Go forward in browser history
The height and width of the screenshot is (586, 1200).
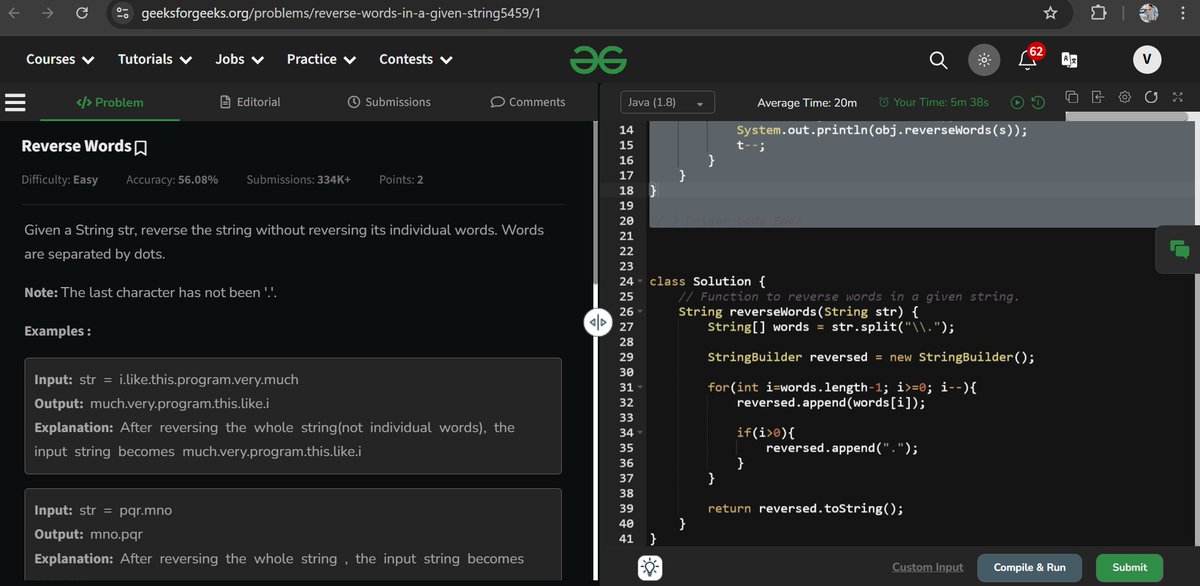[x=46, y=13]
